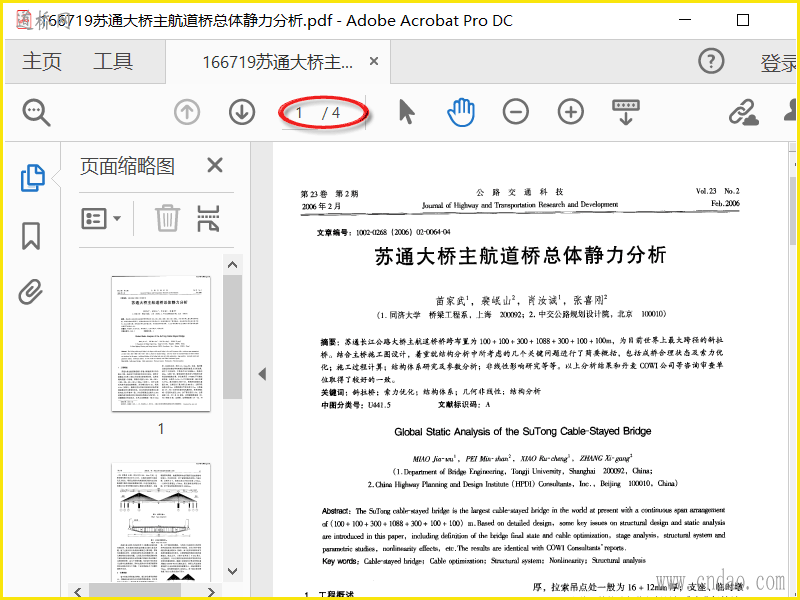Screen dimensions: 800x600
Task: Click the current page number field
Action: (x=300, y=113)
